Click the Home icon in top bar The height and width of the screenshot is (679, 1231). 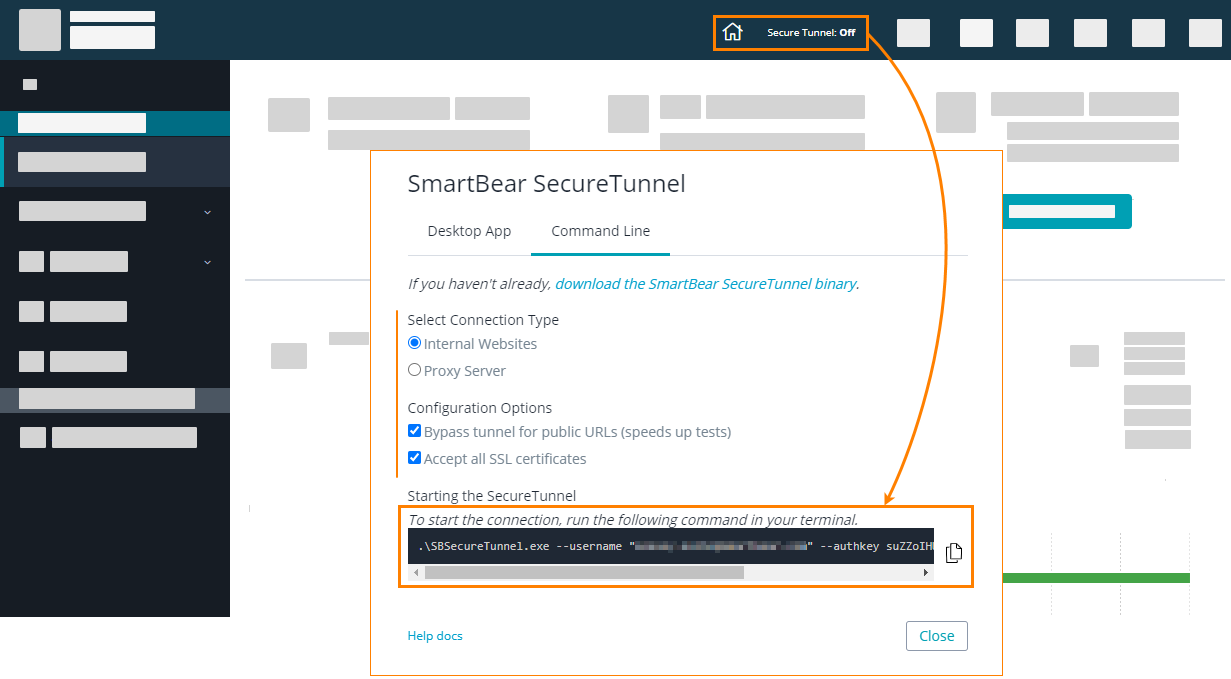(x=732, y=32)
